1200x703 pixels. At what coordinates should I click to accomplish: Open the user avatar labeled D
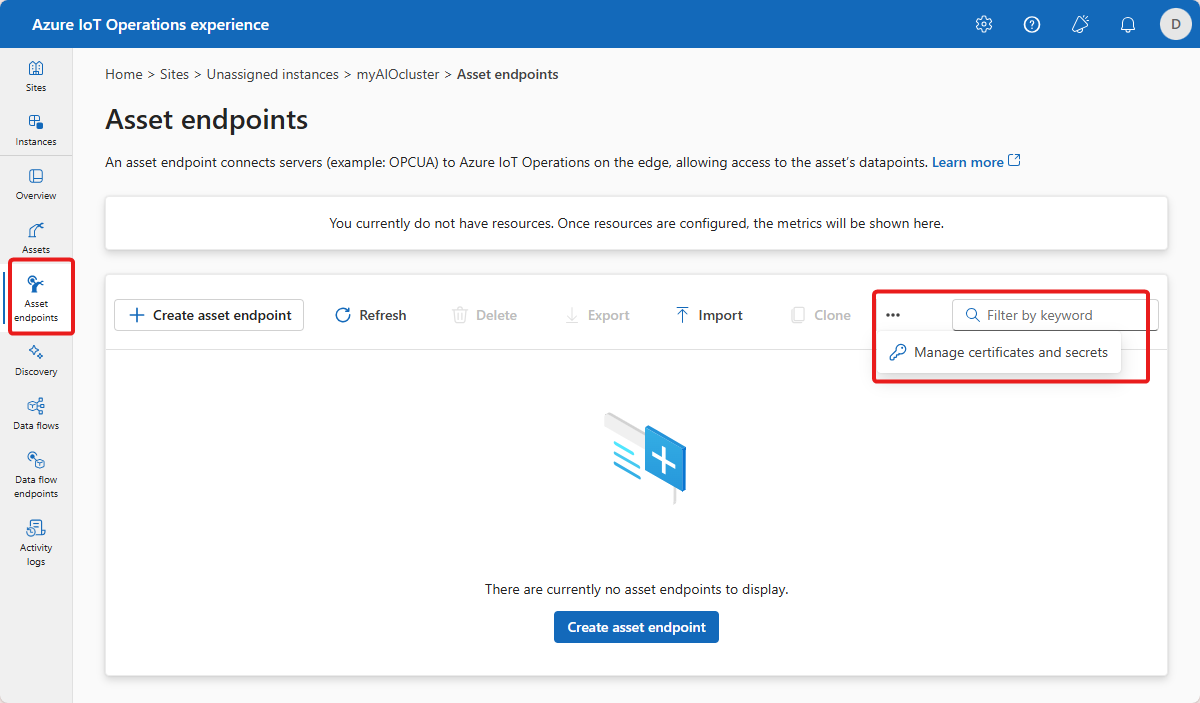(x=1176, y=24)
